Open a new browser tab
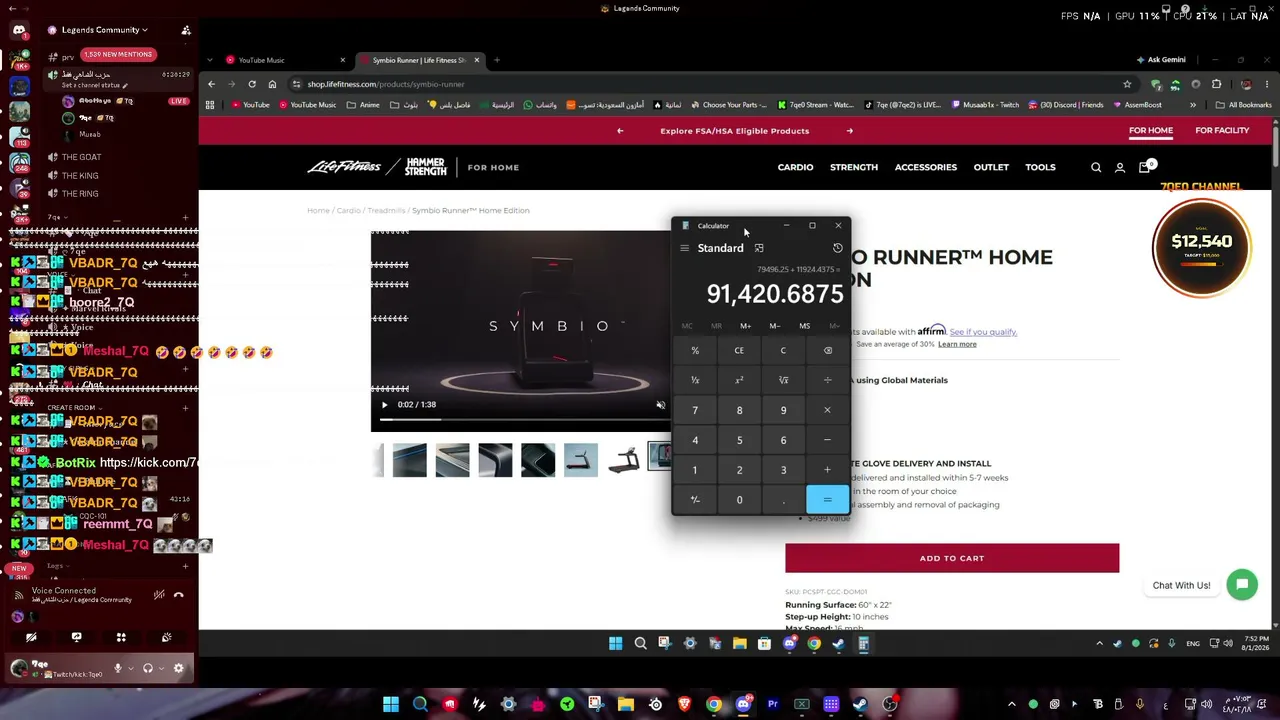Viewport: 1280px width, 720px height. pyautogui.click(x=497, y=60)
